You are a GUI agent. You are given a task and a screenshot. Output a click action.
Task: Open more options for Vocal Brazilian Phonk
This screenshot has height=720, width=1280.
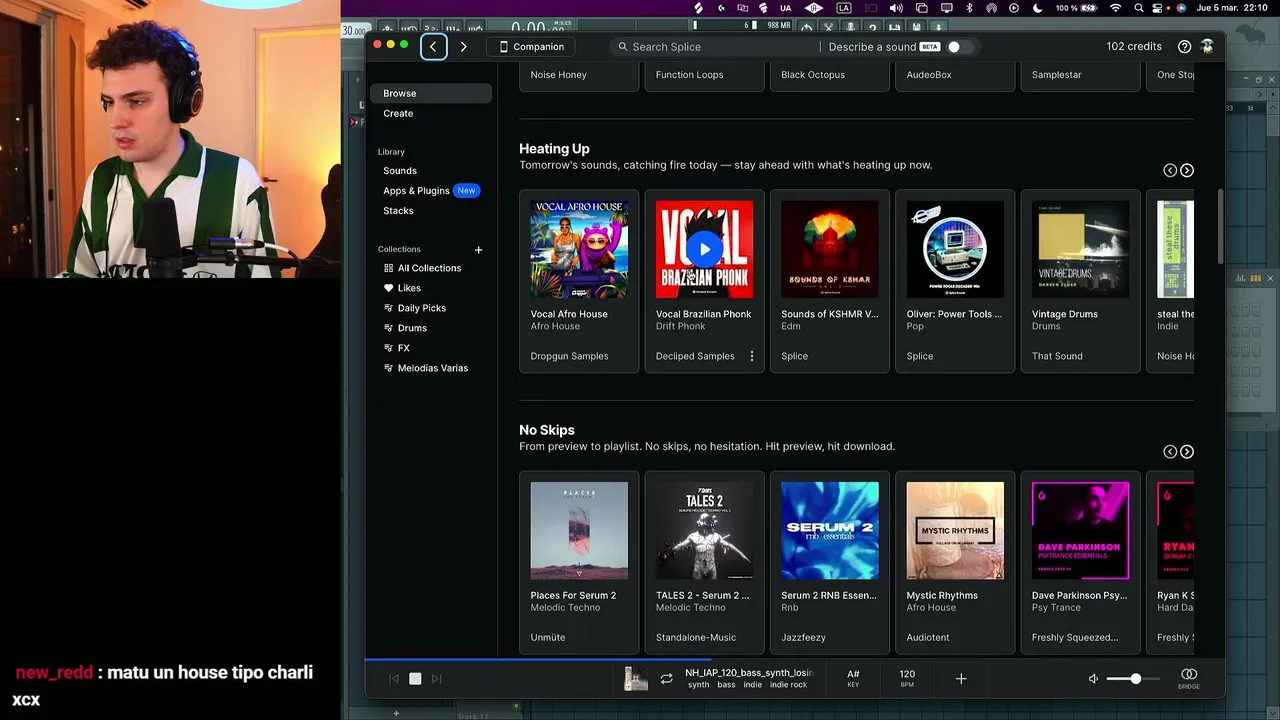(752, 356)
